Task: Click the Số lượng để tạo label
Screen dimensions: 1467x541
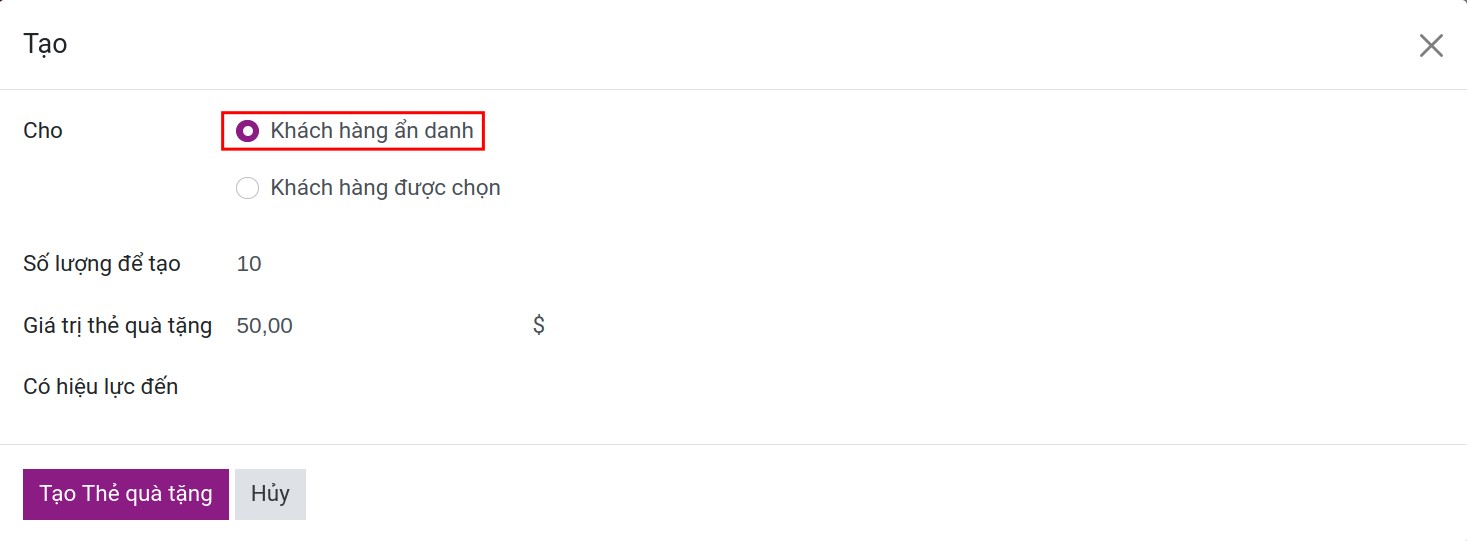Action: point(102,264)
